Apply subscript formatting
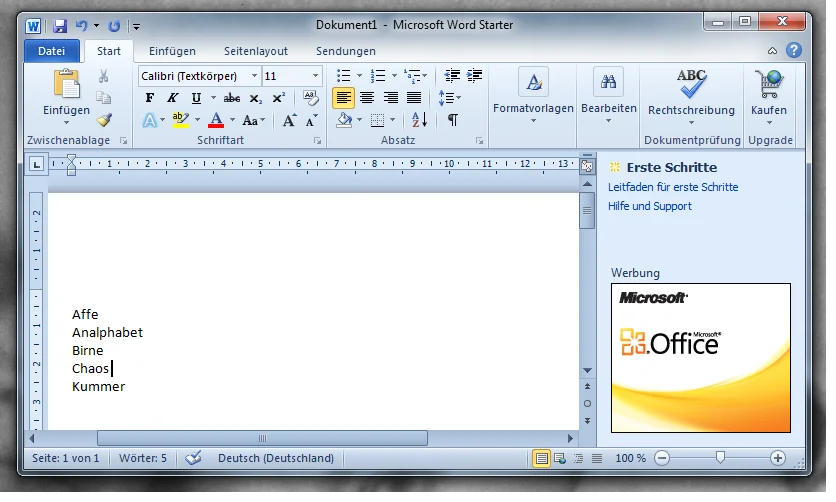This screenshot has height=502, width=836. tap(256, 98)
